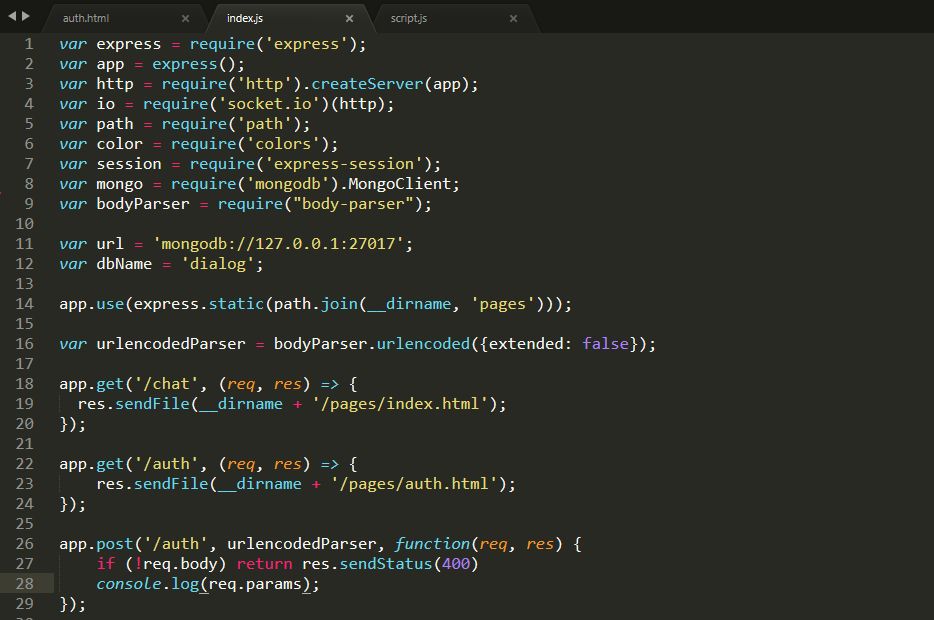Viewport: 934px width, 620px height.
Task: Click 'createServer' on line 3
Action: pyautogui.click(x=367, y=84)
